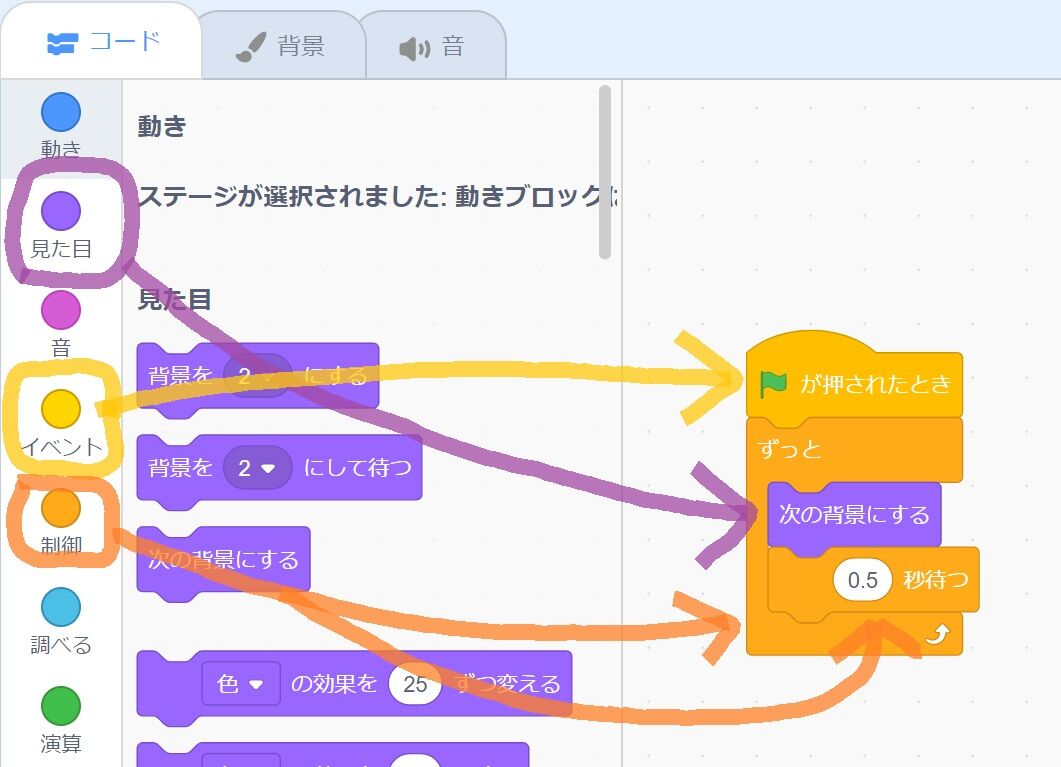Click the palette 次の背景にする block
This screenshot has width=1061, height=767.
[223, 560]
